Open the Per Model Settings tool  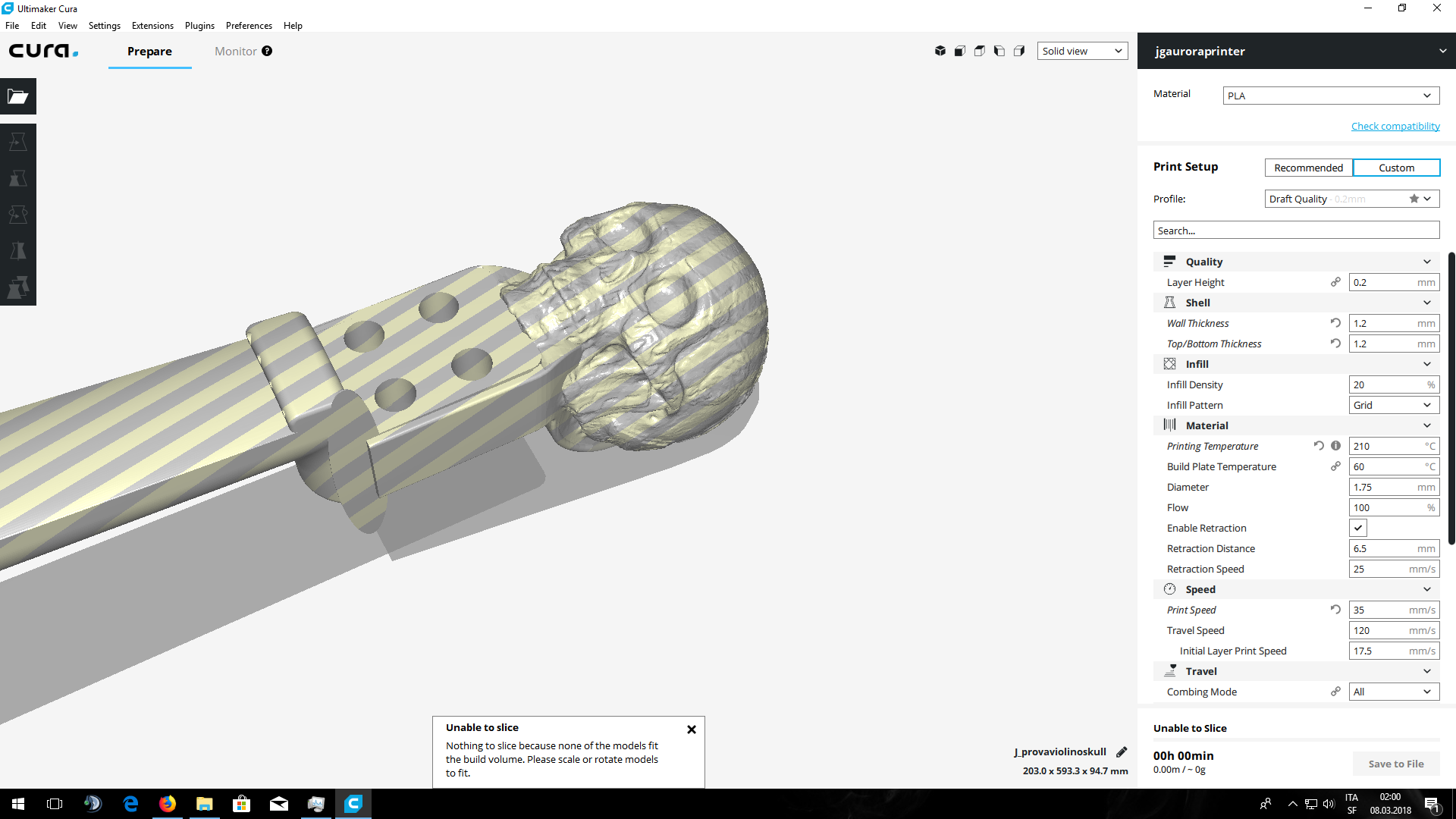coord(18,287)
